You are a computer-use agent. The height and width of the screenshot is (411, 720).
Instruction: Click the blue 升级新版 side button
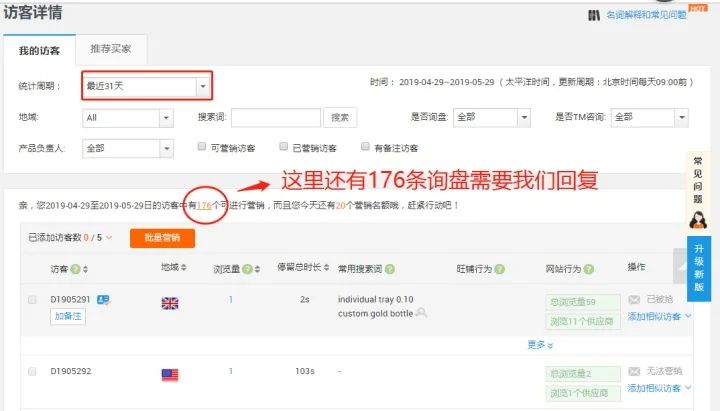pos(699,268)
